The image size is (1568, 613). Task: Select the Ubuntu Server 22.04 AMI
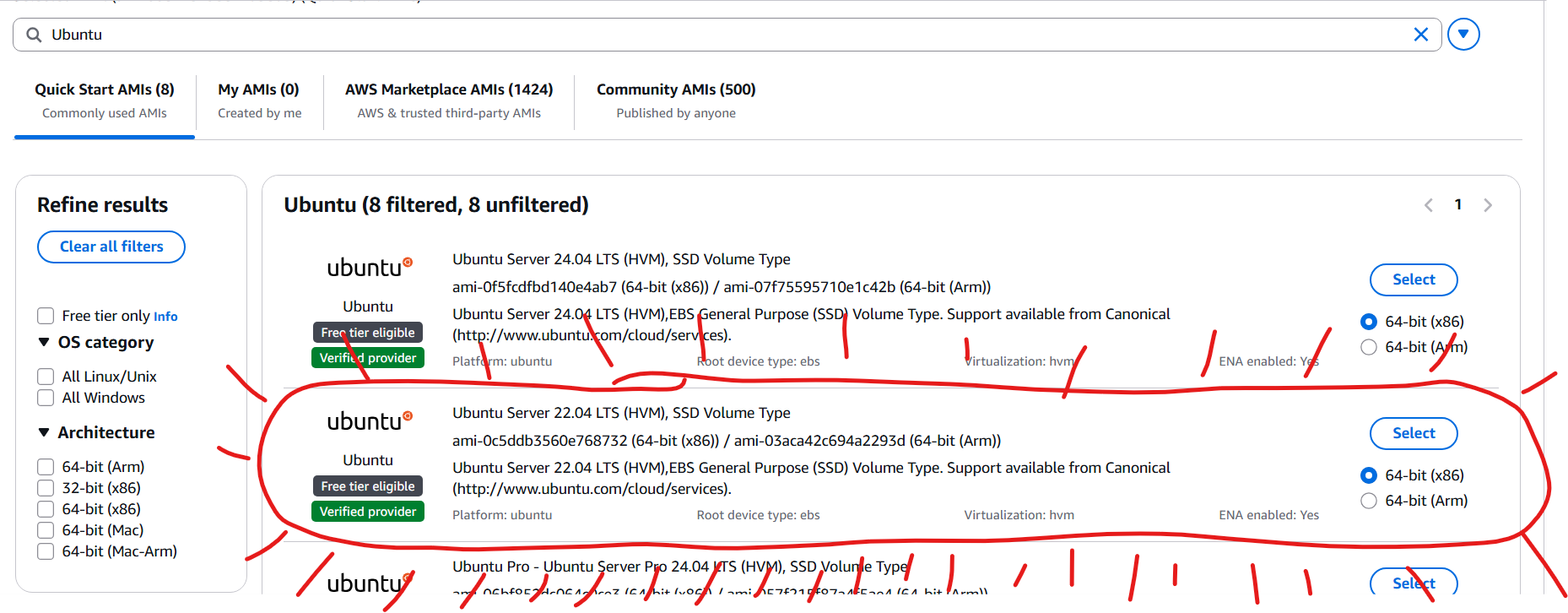click(1413, 433)
